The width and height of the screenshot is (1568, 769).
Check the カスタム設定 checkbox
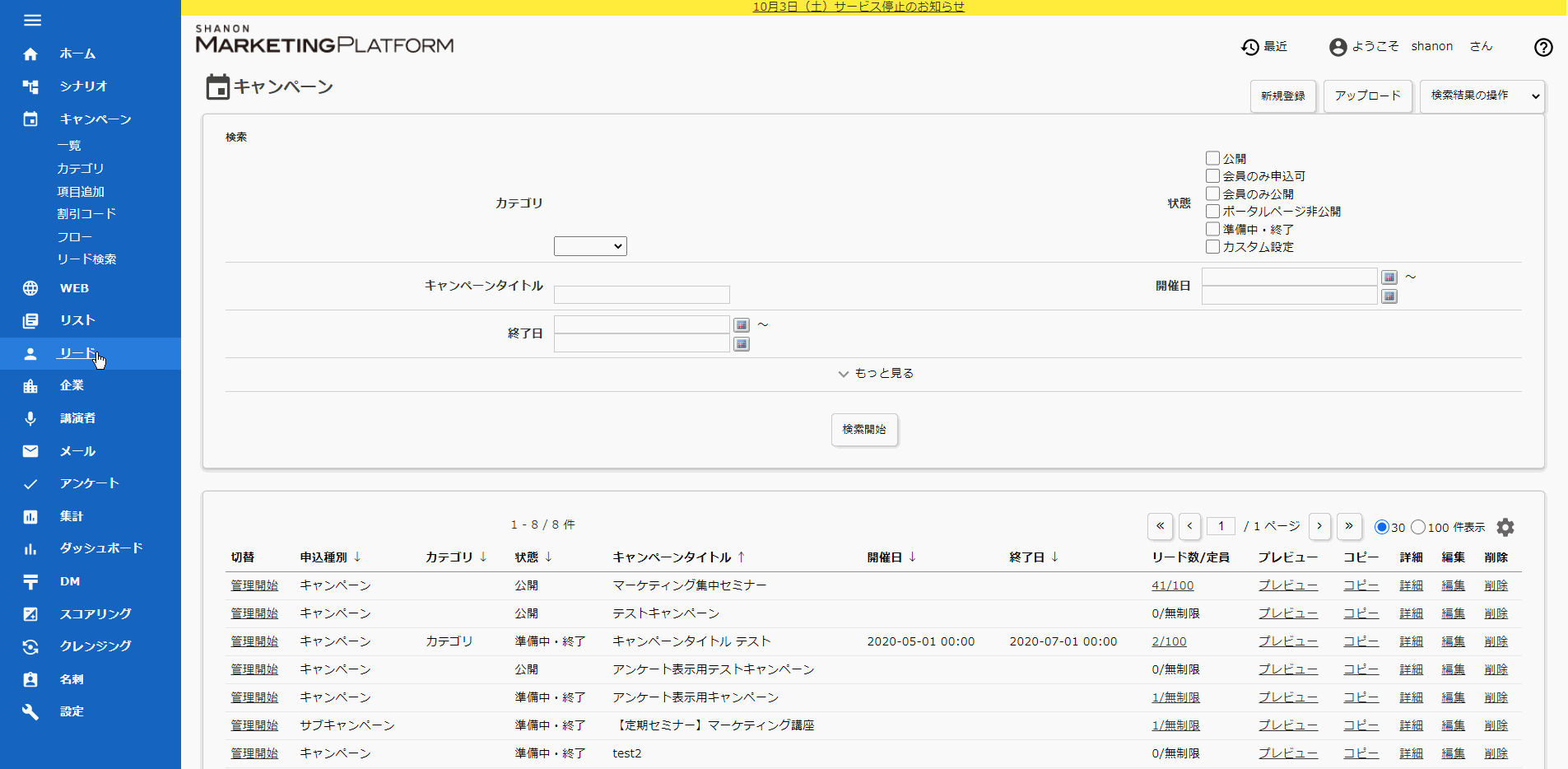(1212, 246)
